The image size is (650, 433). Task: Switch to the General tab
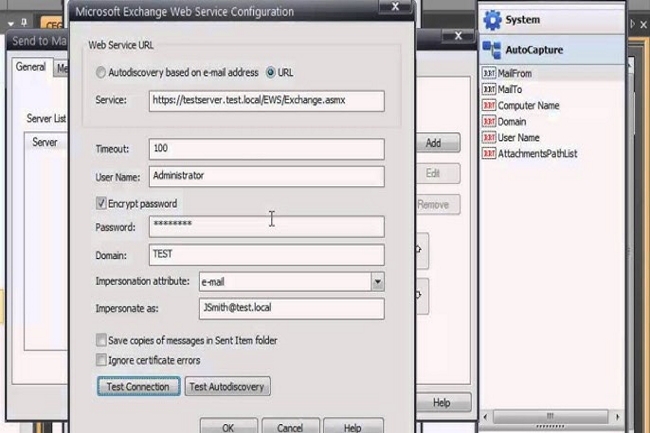(30, 68)
